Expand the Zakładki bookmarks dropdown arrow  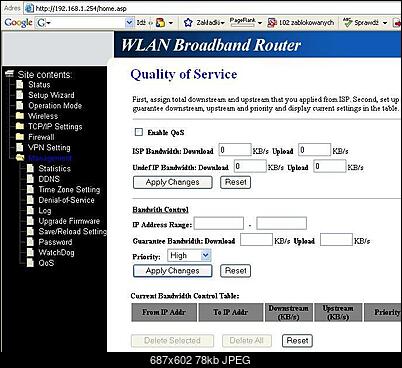click(x=223, y=23)
